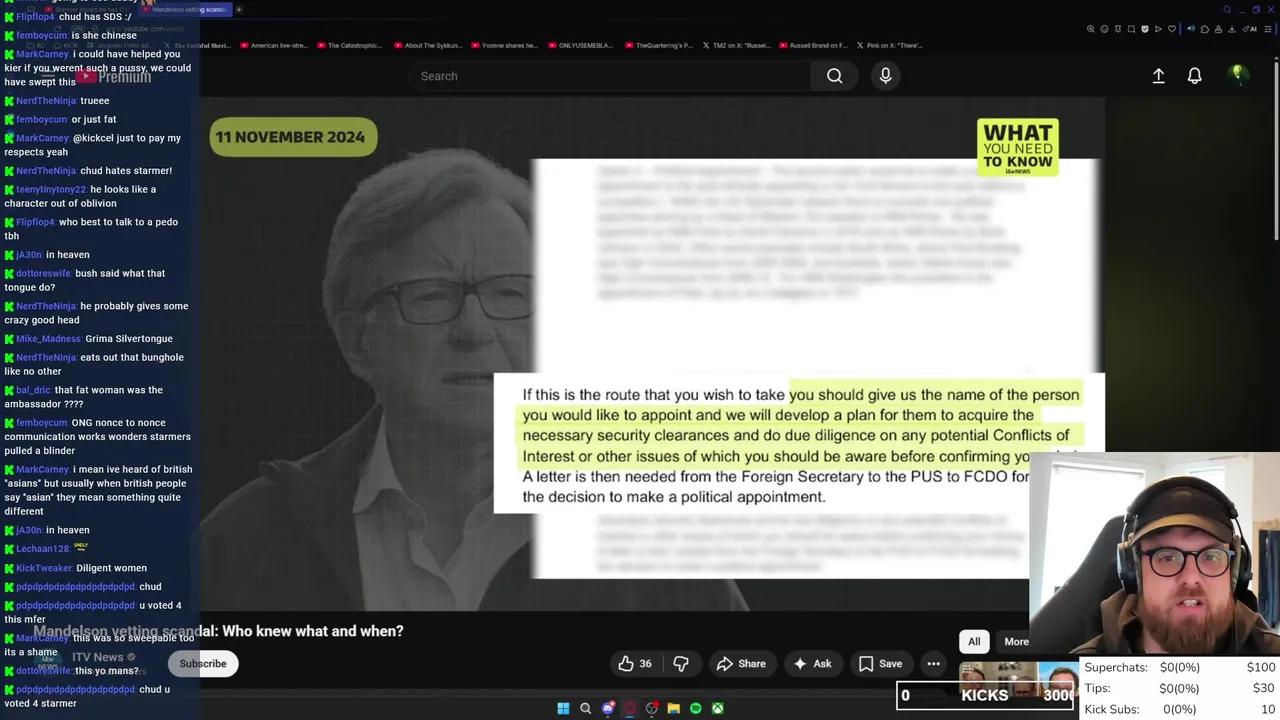Open Xbox app from the taskbar
The width and height of the screenshot is (1280, 720).
click(717, 708)
